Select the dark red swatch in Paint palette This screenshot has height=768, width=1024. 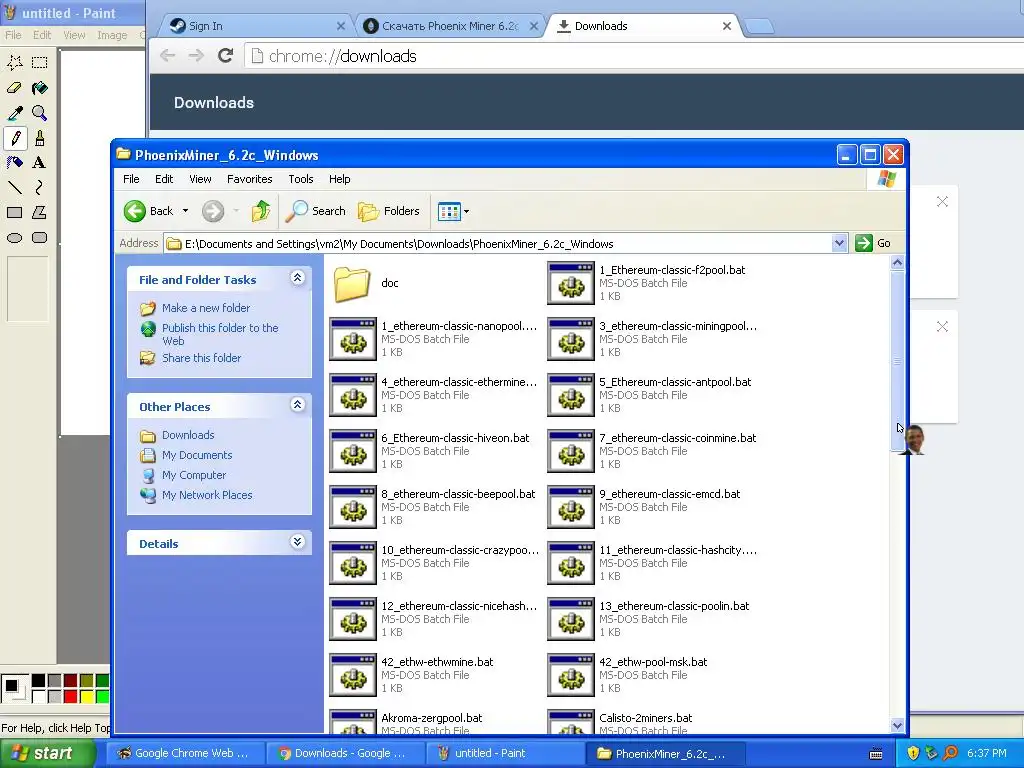[71, 681]
